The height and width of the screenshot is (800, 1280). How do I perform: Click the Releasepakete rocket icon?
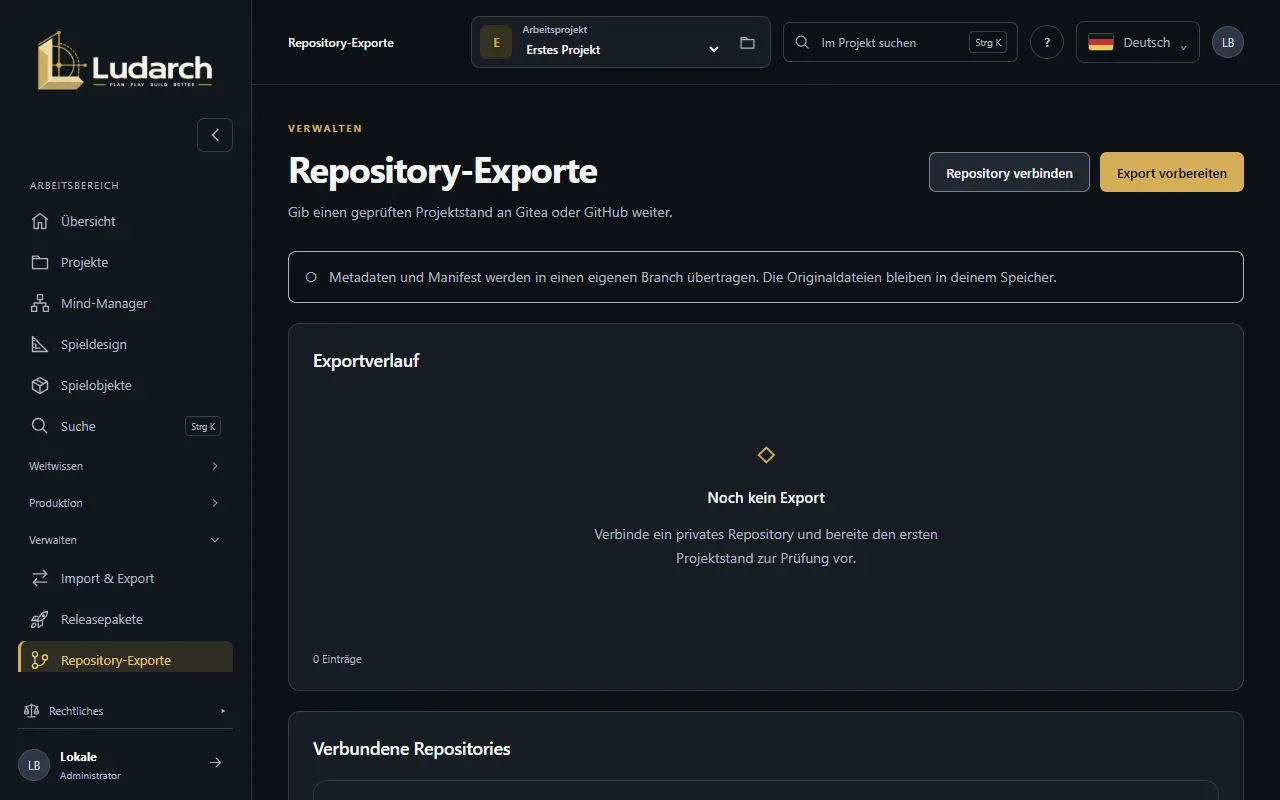click(40, 619)
